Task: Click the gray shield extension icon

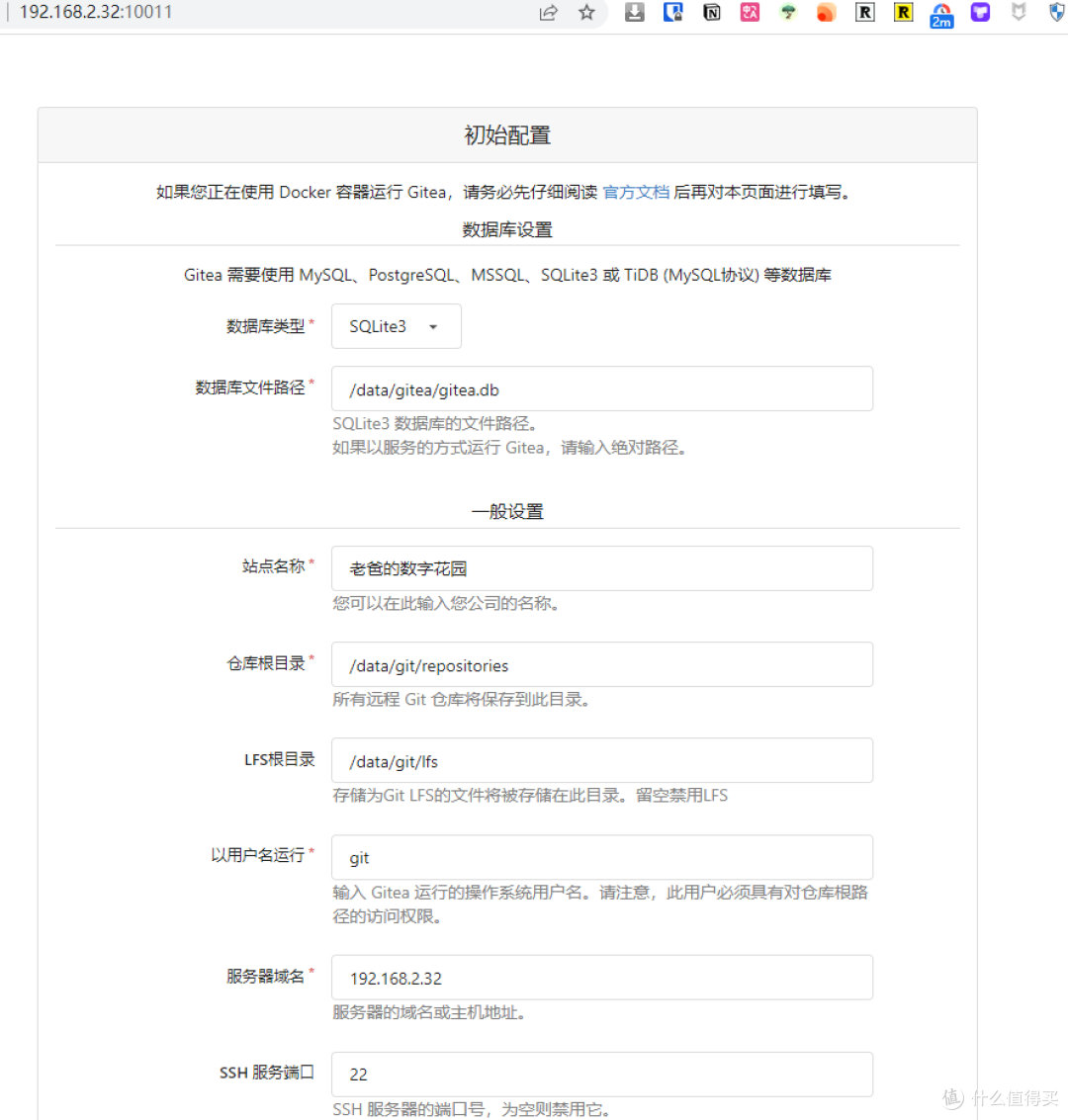Action: [1018, 13]
